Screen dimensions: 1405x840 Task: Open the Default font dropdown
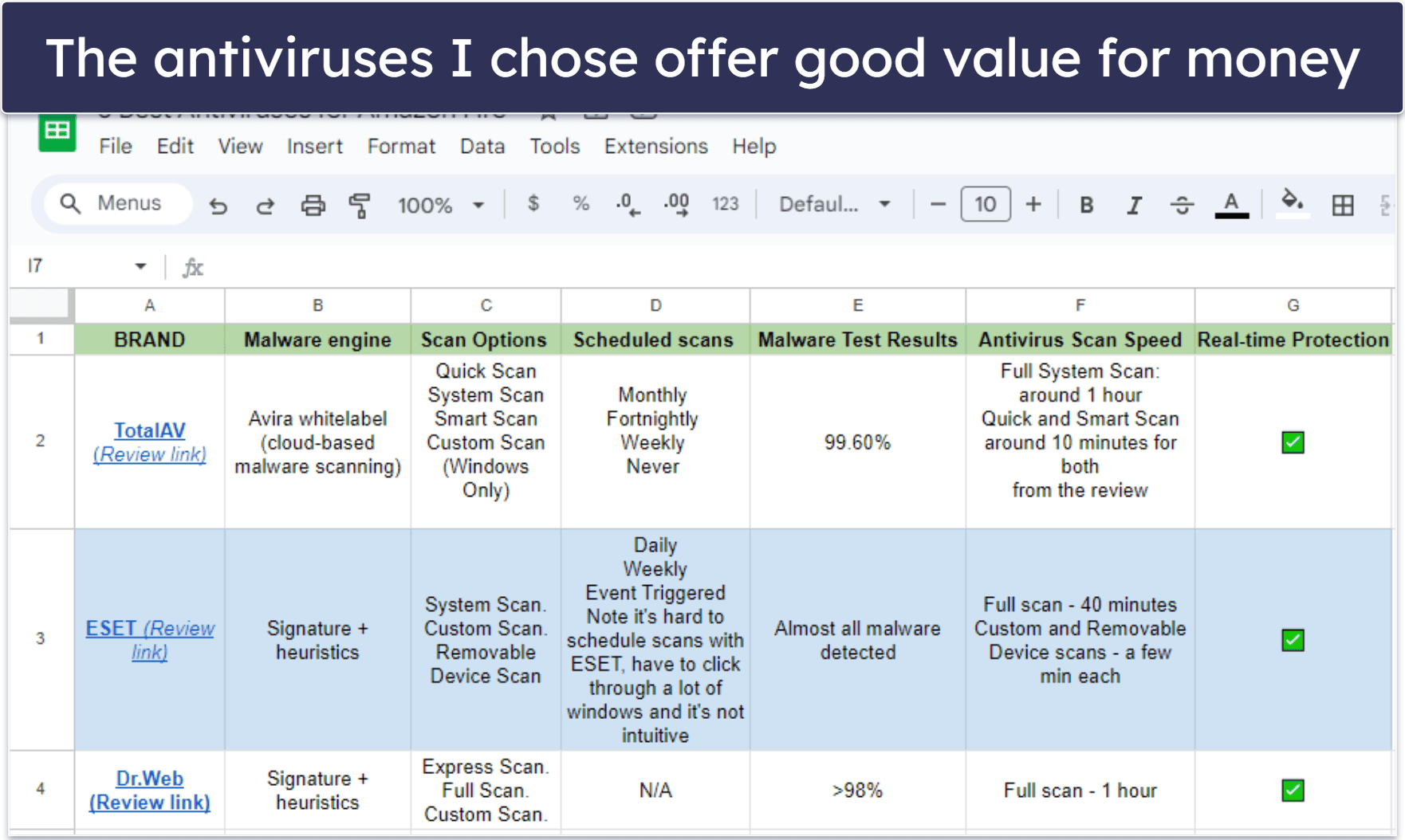coord(834,205)
